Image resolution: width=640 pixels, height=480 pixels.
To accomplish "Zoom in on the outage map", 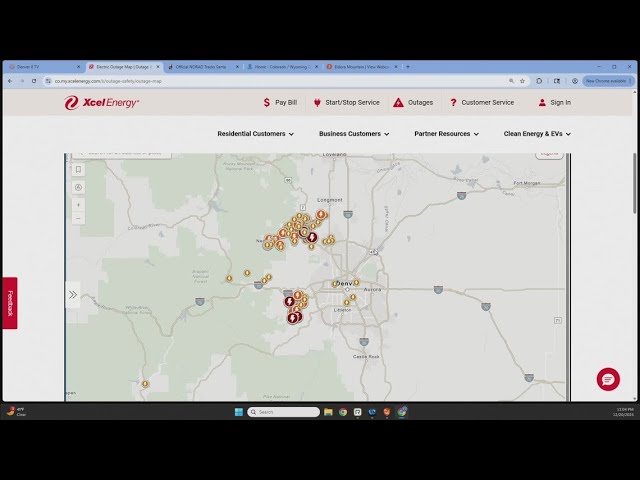I will tap(78, 205).
